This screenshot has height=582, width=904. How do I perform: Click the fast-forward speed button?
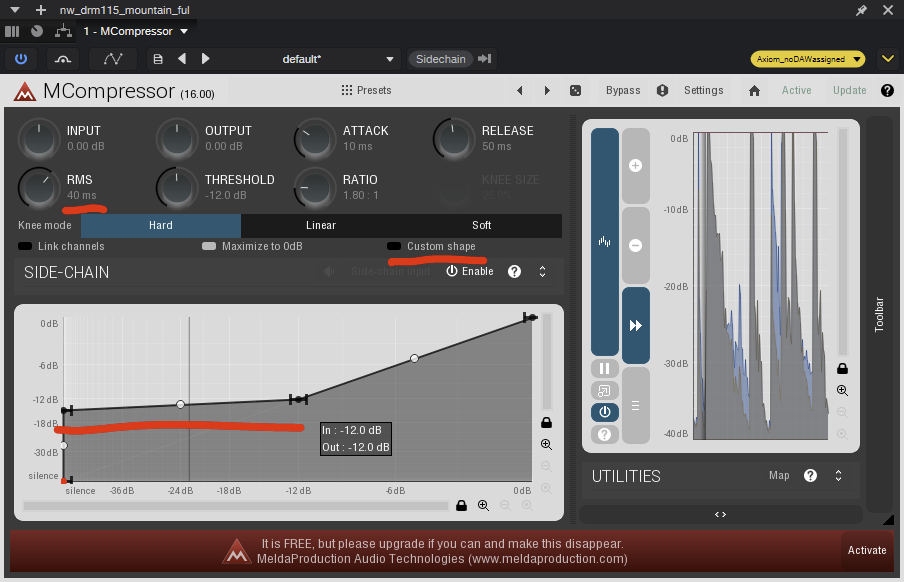click(x=635, y=325)
